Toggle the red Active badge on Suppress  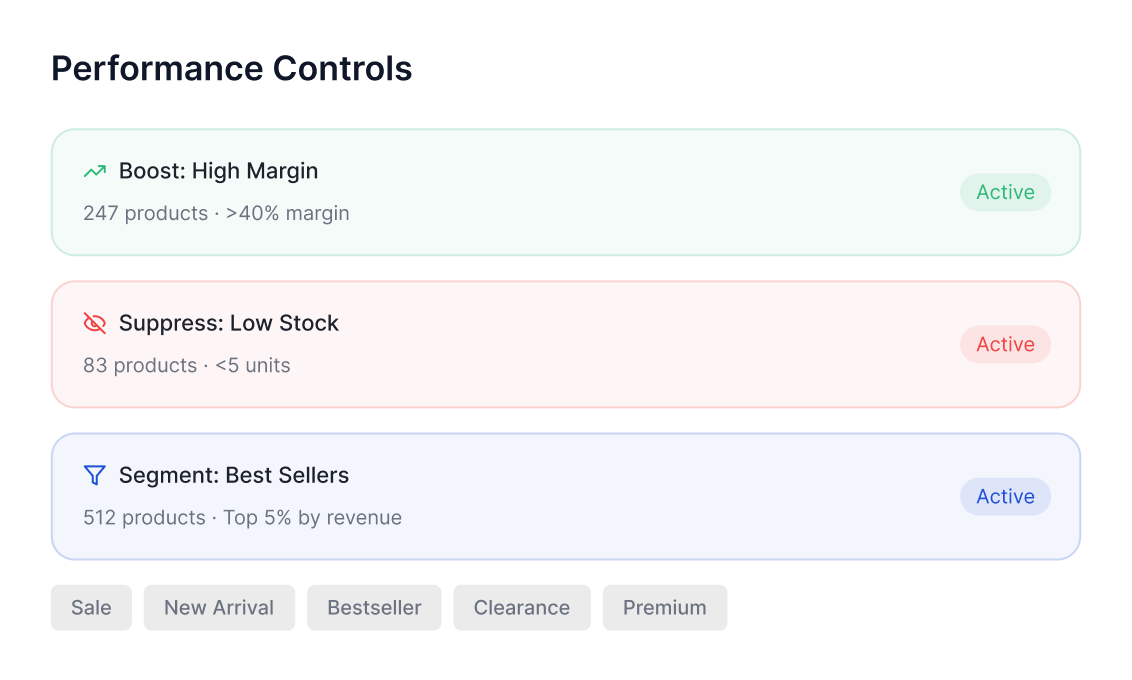[x=1005, y=344]
